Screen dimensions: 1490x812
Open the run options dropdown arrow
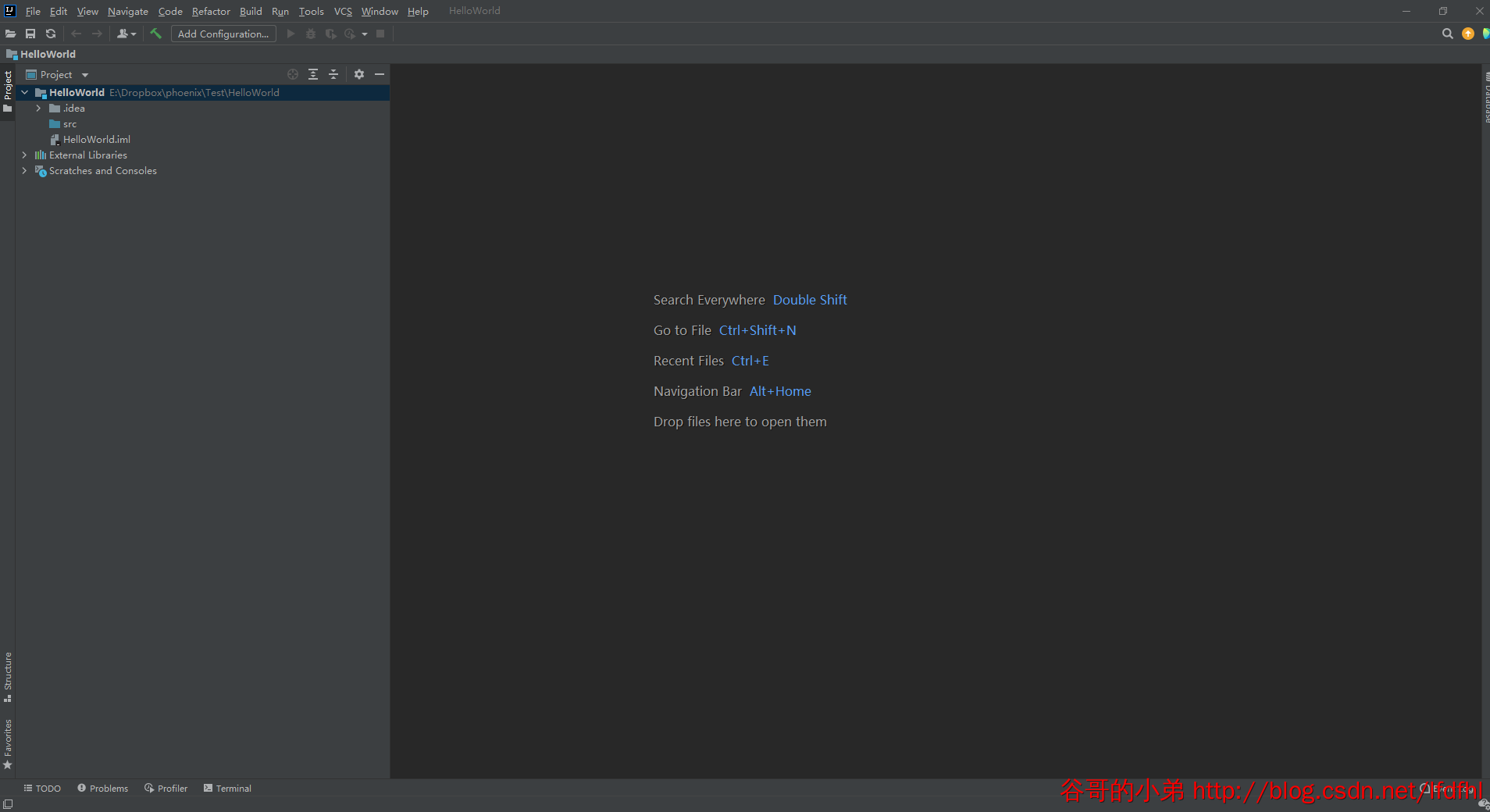click(365, 34)
